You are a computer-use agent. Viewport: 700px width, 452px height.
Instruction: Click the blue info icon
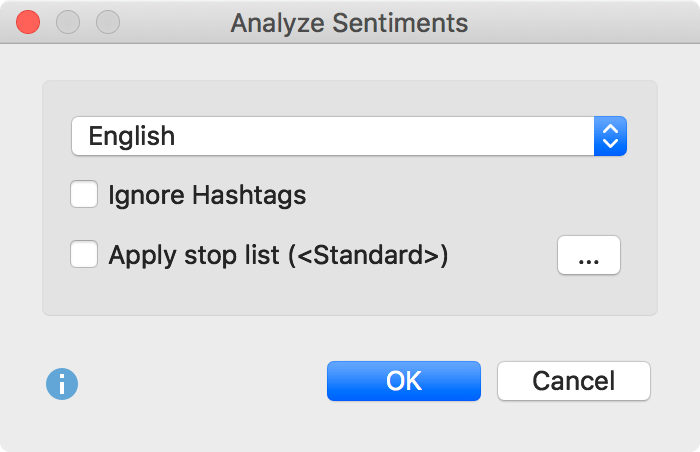(62, 383)
